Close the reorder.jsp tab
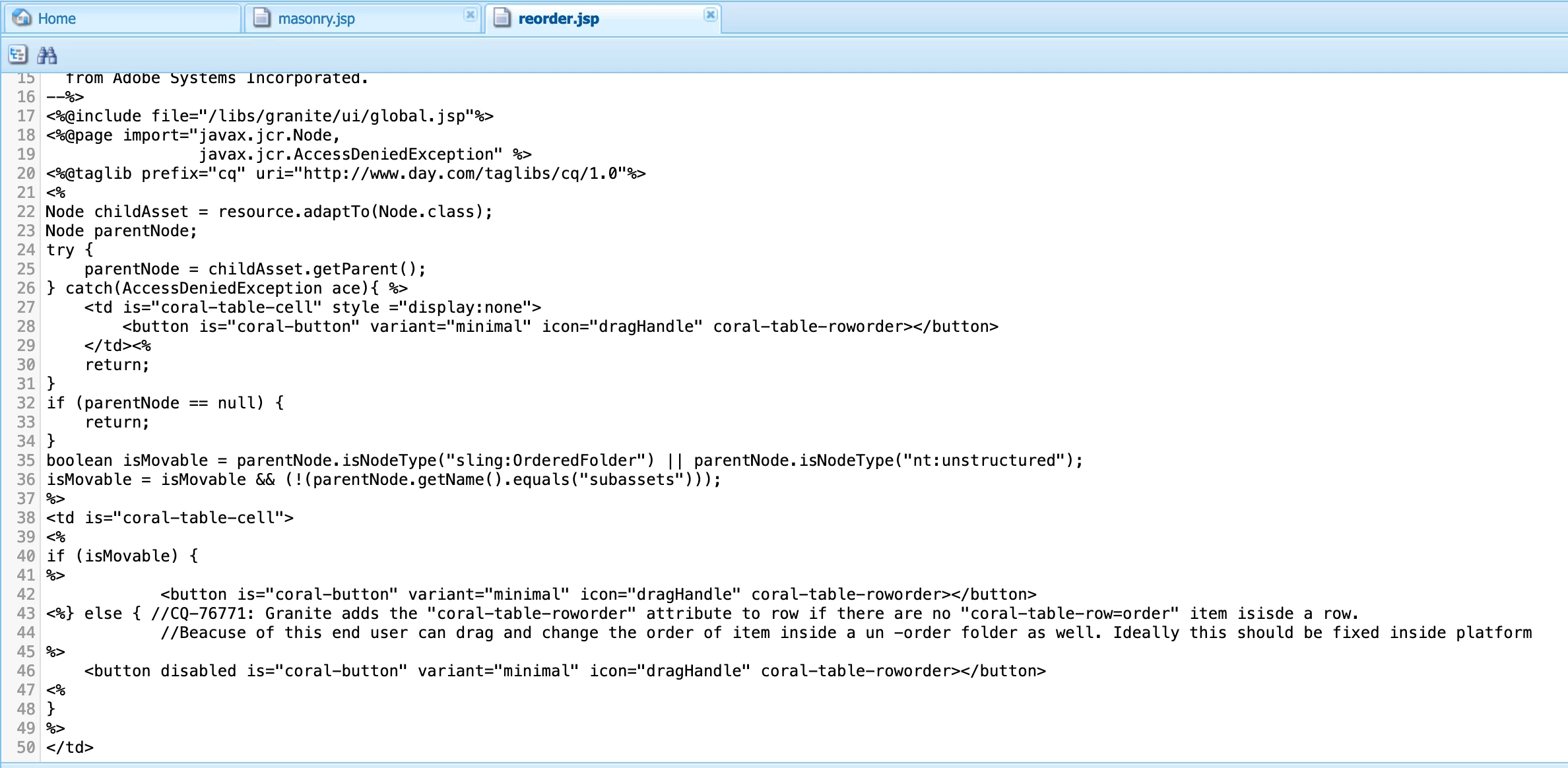Image resolution: width=1568 pixels, height=768 pixels. click(710, 15)
